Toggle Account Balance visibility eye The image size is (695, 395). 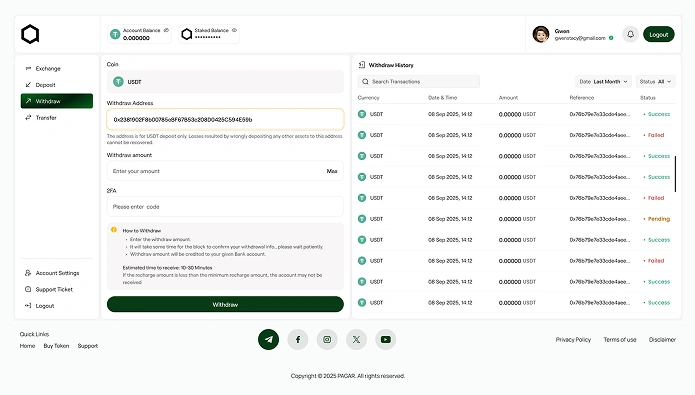[x=166, y=30]
